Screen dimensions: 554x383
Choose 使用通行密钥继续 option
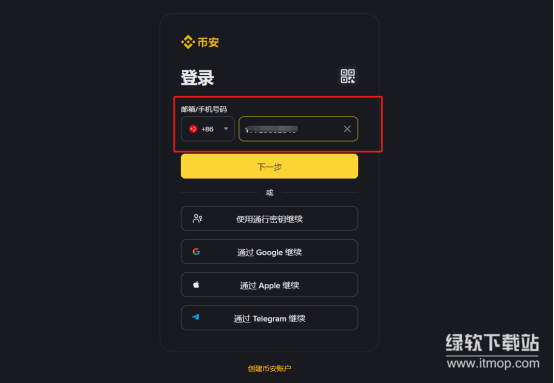269,219
